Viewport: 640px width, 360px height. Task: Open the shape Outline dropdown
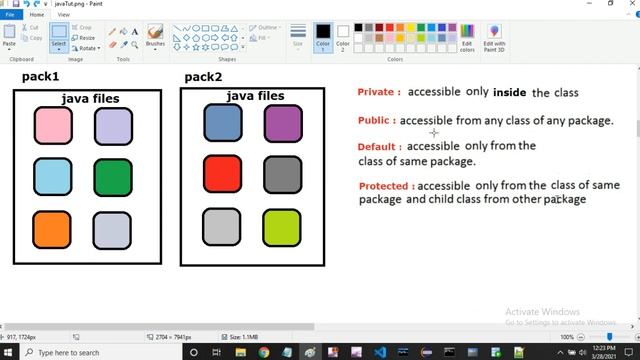tap(266, 27)
